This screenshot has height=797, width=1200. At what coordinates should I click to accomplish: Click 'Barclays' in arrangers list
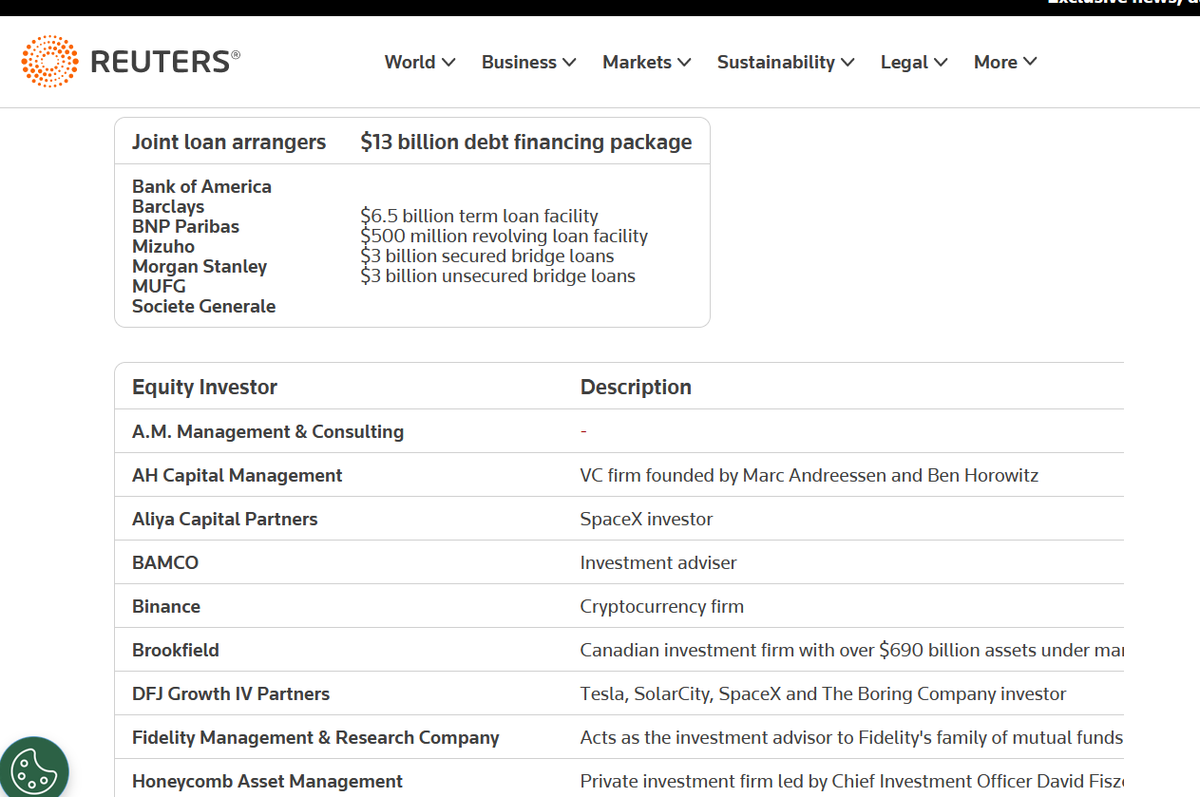click(x=168, y=207)
